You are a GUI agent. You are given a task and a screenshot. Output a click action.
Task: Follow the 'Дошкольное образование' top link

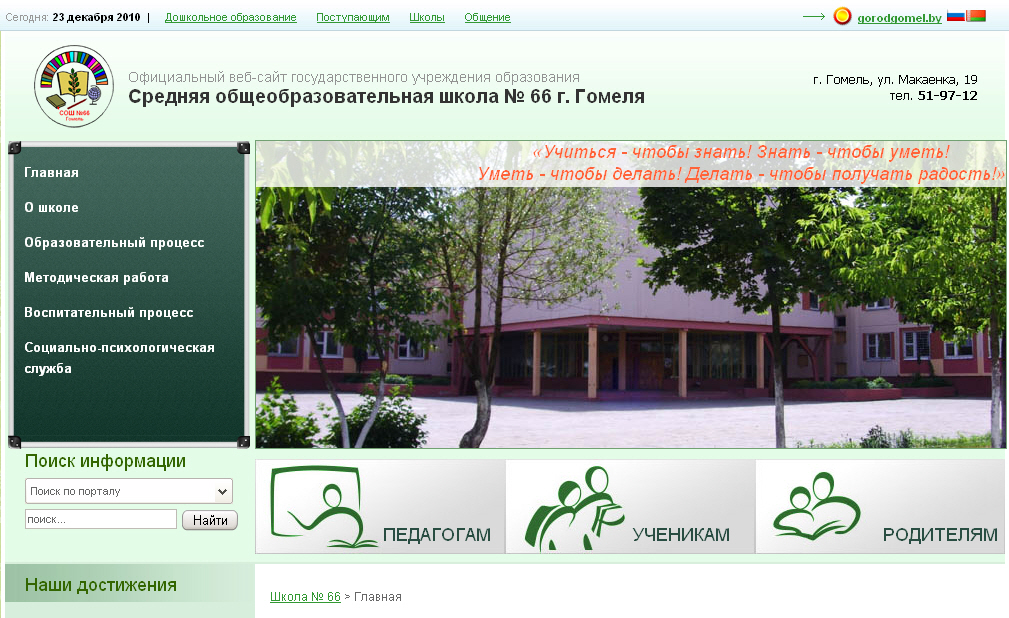[230, 18]
